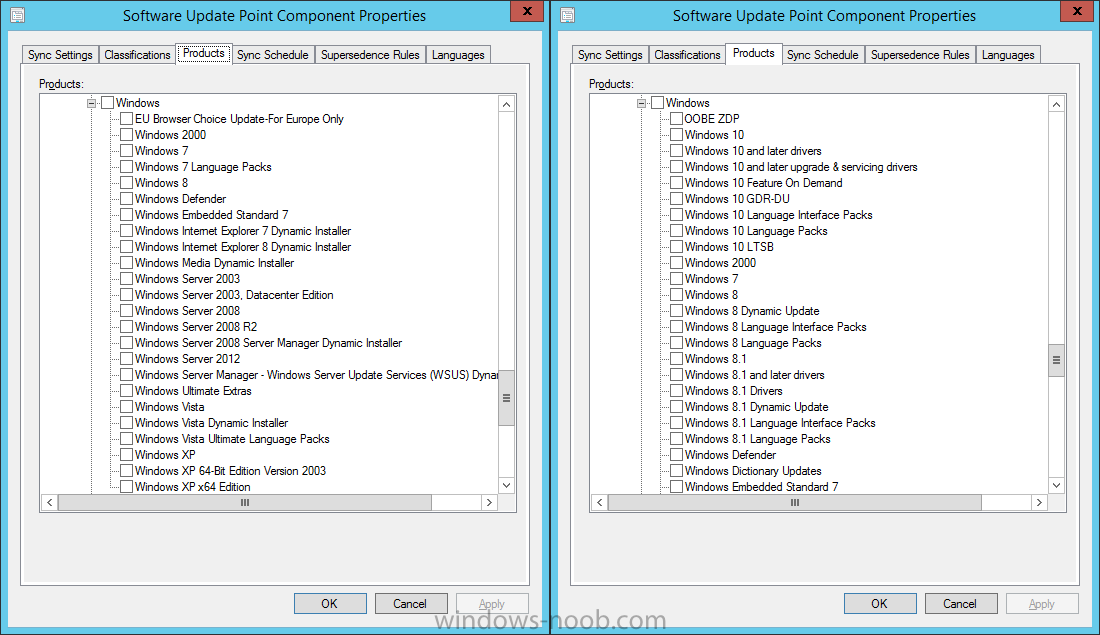
Task: Click vertical scrollbar thumb in left product list
Action: (507, 398)
